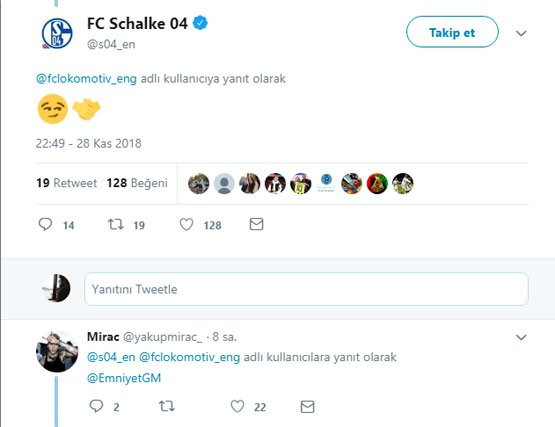Open @fclokomotiv_eng mention above the emojis
The width and height of the screenshot is (555, 427).
[x=86, y=79]
